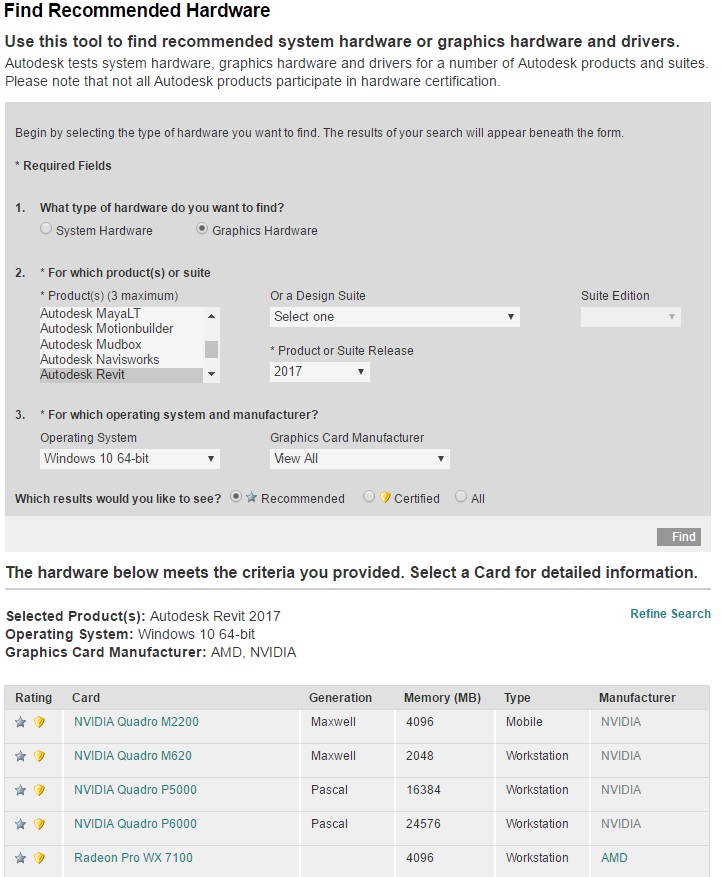Click the star icon for Radeon Pro WX 7100
Screen dimensions: 722x877
pyautogui.click(x=21, y=858)
